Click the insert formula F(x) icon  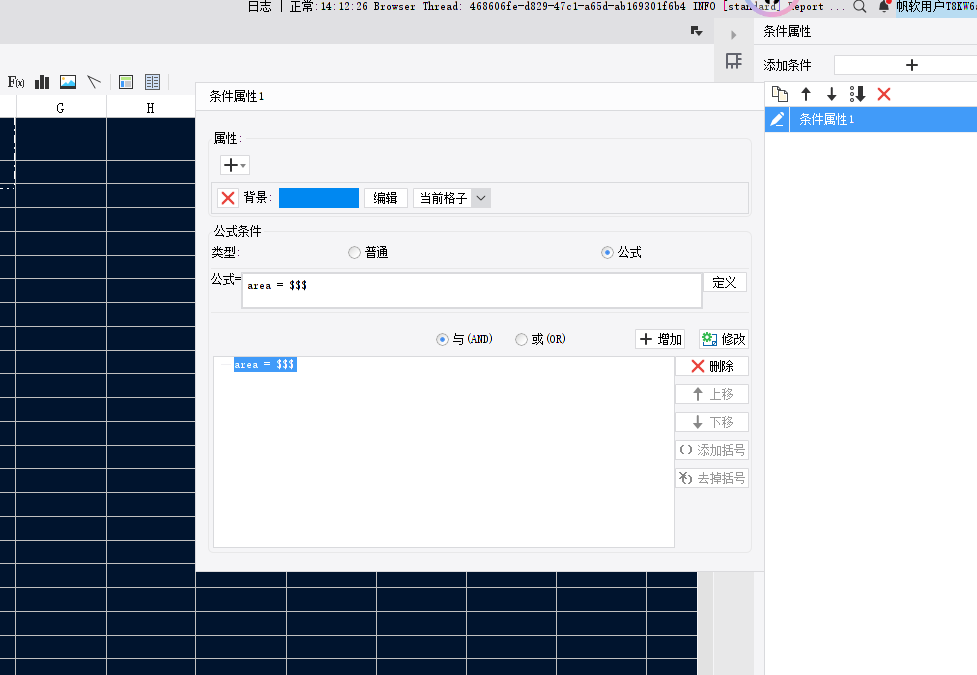(x=16, y=82)
